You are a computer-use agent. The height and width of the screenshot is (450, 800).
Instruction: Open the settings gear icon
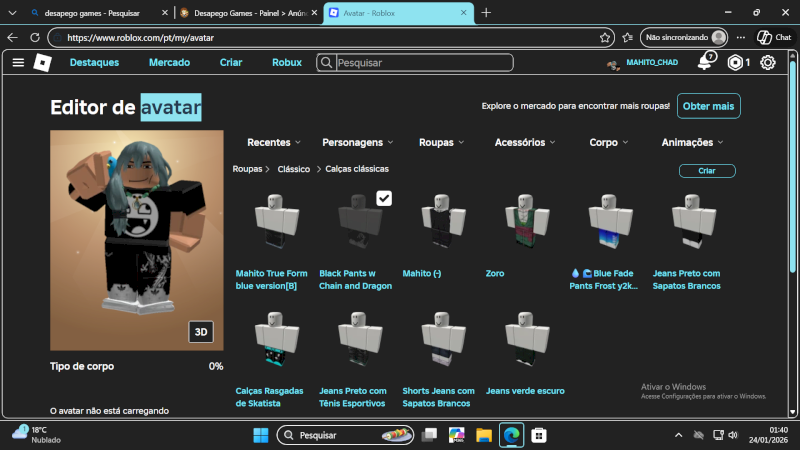click(x=768, y=62)
